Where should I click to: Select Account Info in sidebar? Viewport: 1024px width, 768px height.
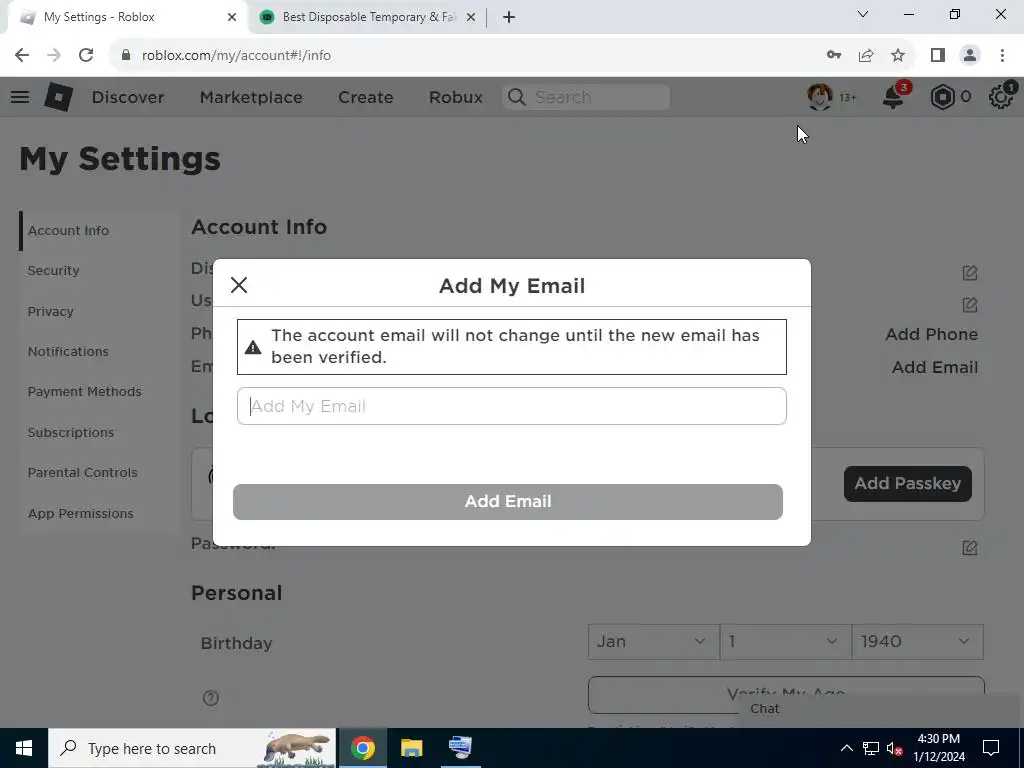(68, 231)
